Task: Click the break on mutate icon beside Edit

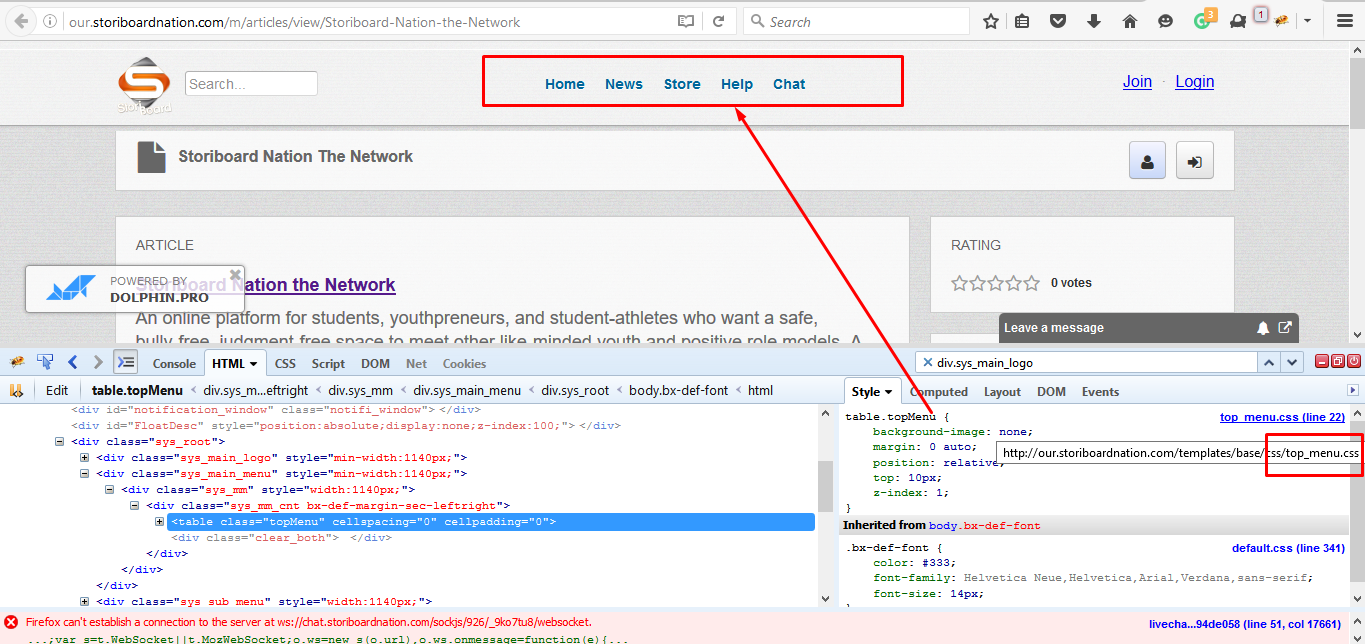Action: 16,391
